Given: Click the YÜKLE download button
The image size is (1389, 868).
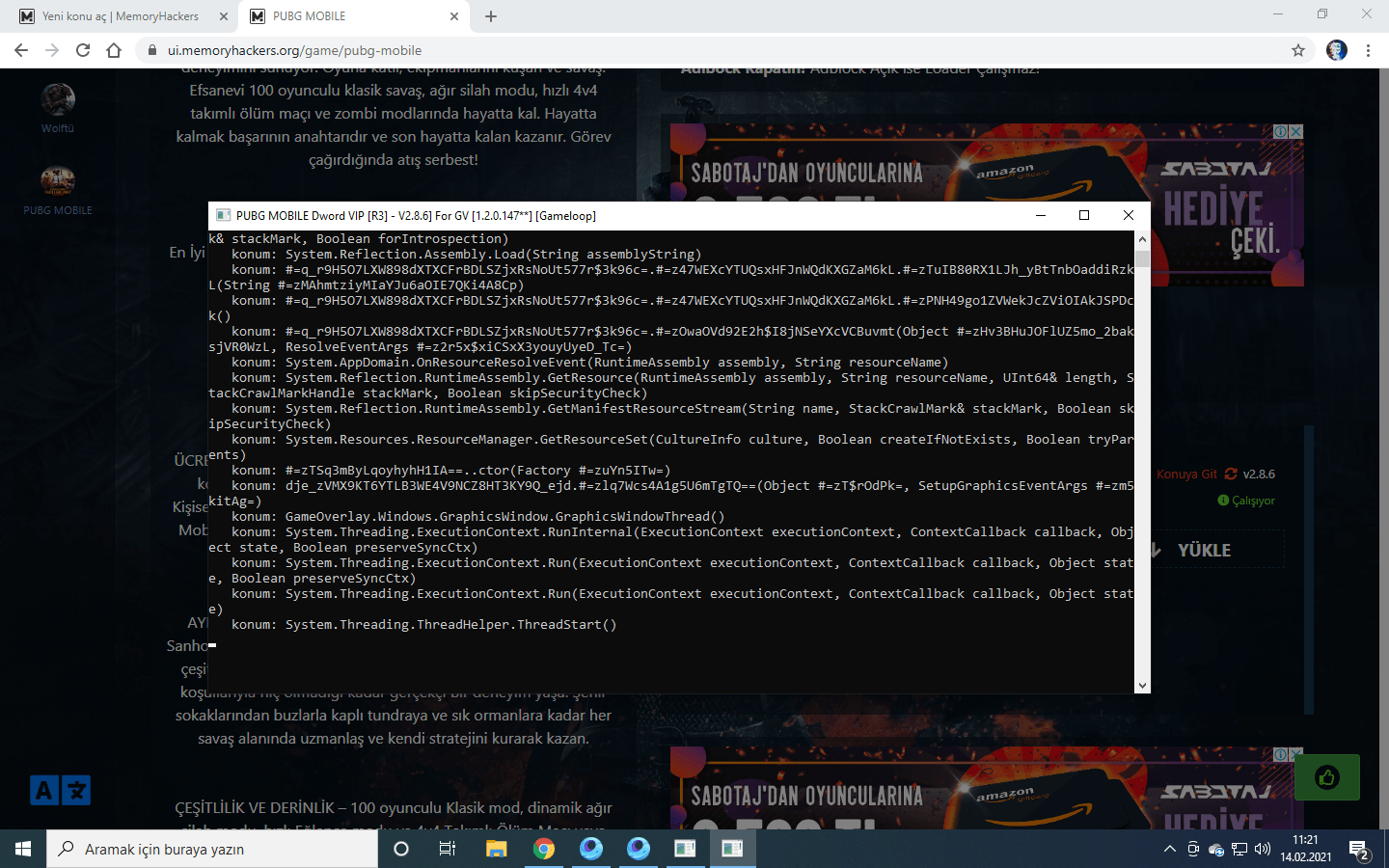Looking at the screenshot, I should click(1204, 551).
